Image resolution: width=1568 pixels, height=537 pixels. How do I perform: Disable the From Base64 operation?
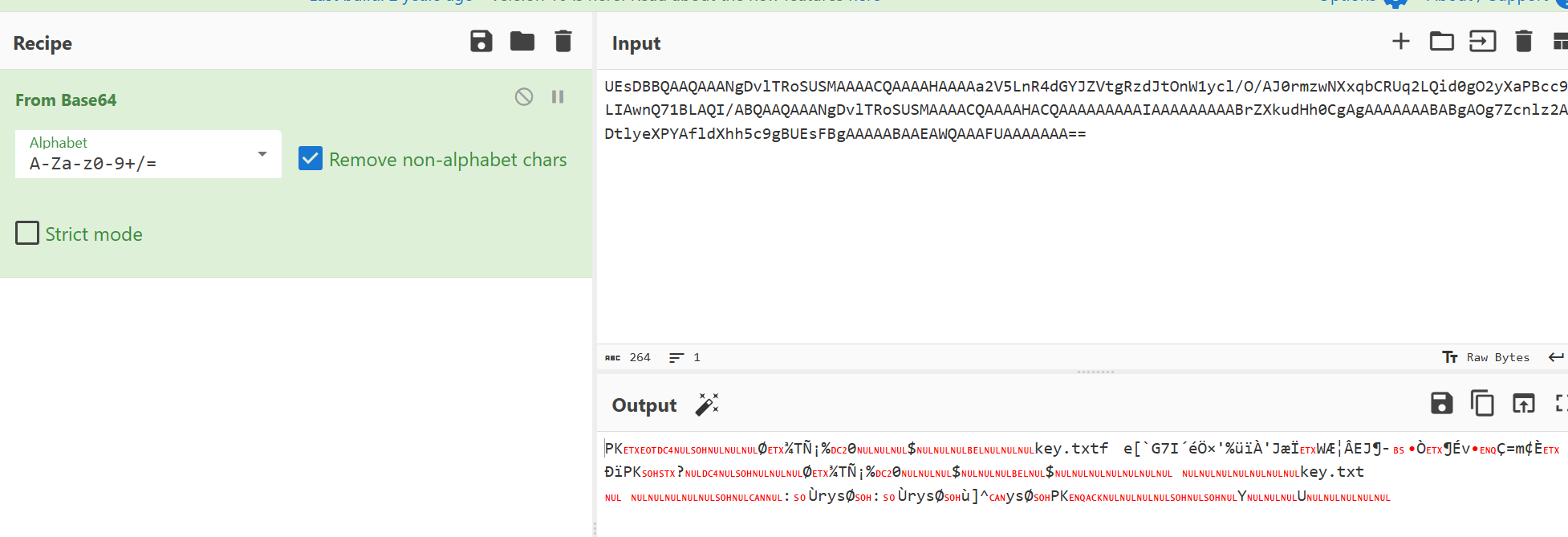[x=524, y=97]
